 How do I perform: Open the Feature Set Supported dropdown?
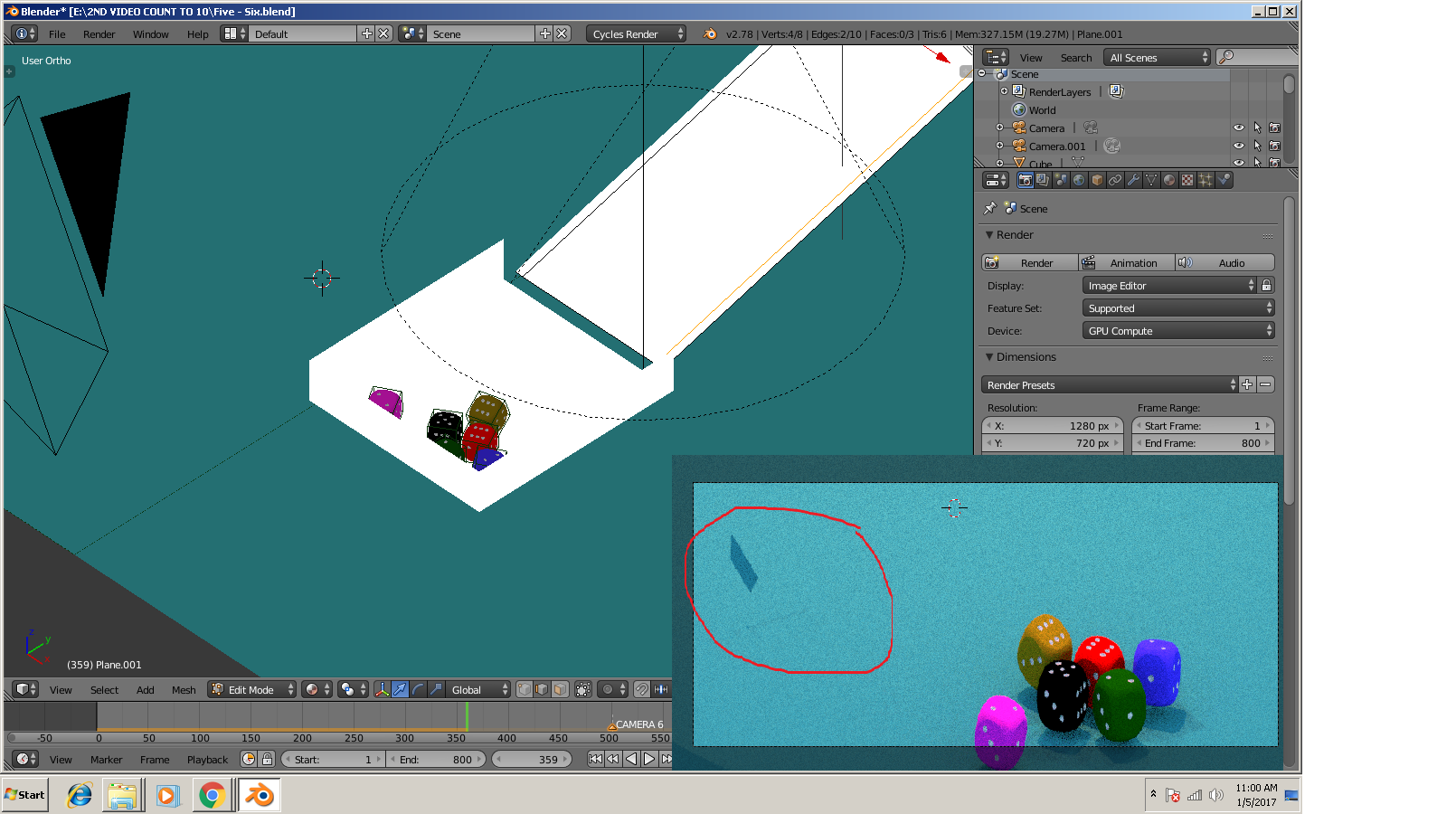pyautogui.click(x=1178, y=308)
